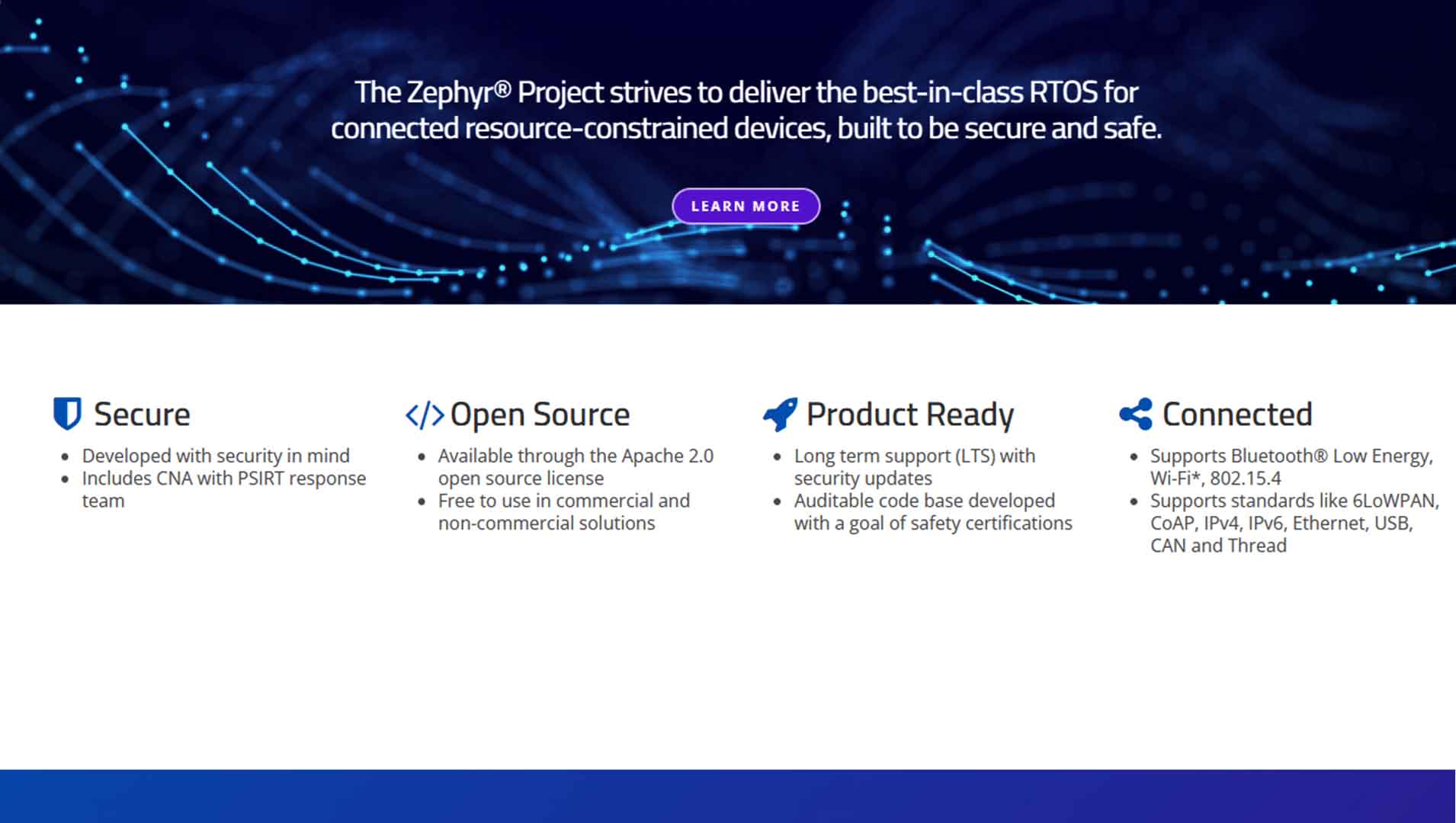Screen dimensions: 1456x823
Task: Click 'Supports Bluetooth Low Energy' bullet
Action: coord(1291,456)
